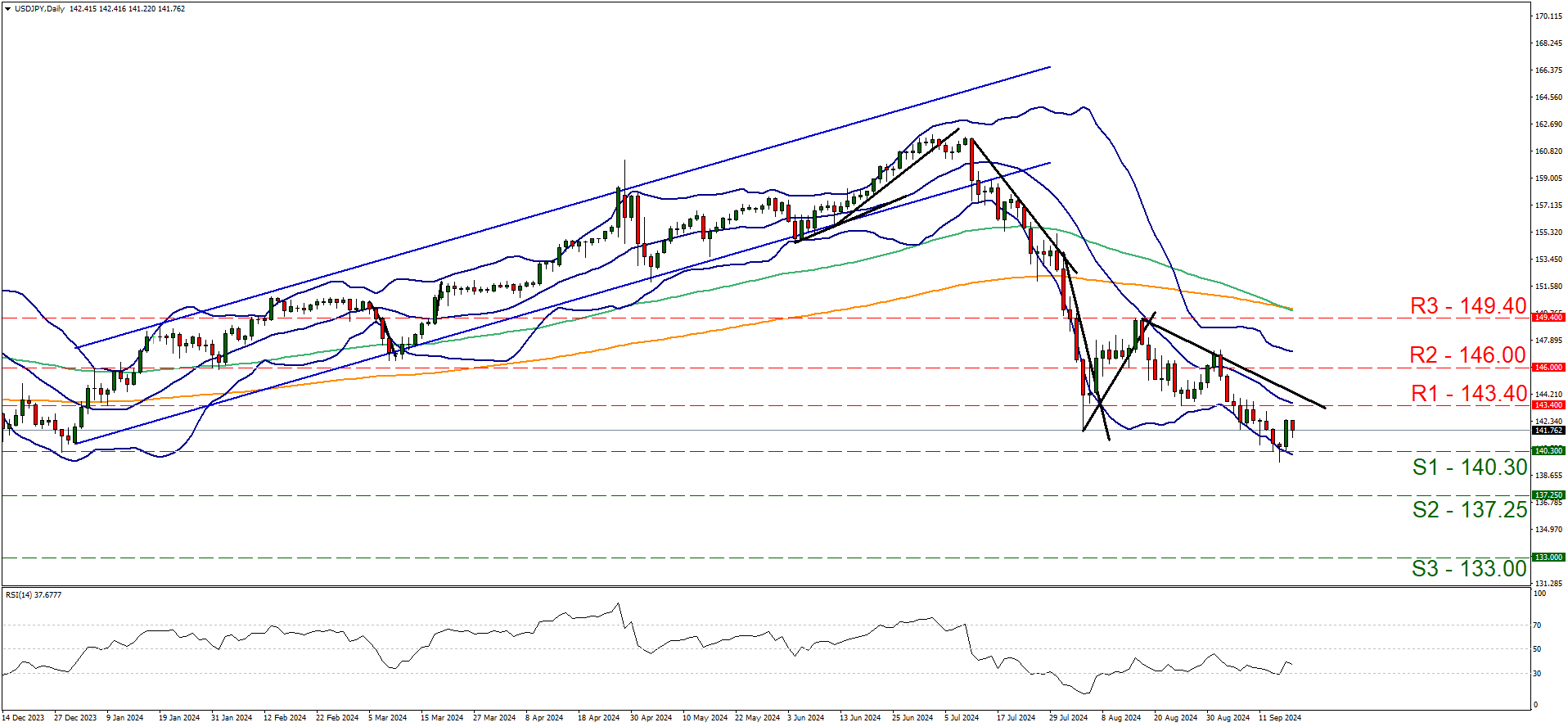Click the 15 Mar 2024 date label
The image size is (1568, 727).
442,718
